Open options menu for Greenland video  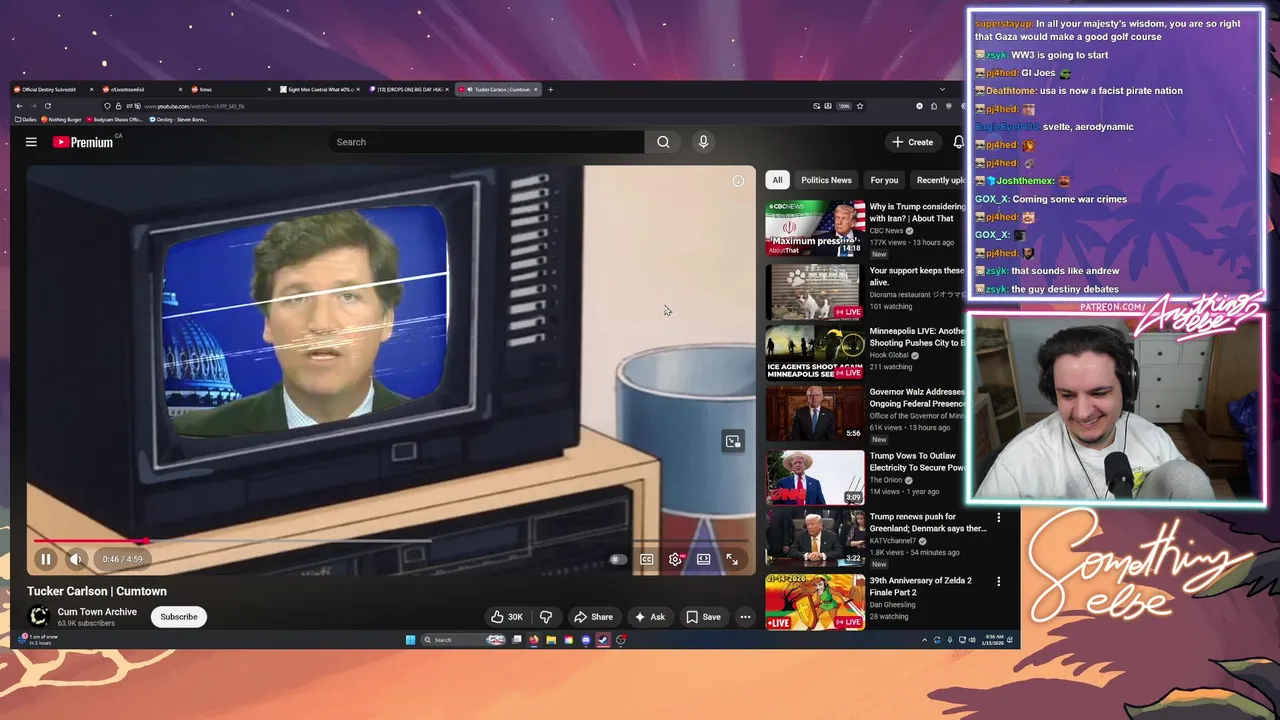click(x=998, y=518)
